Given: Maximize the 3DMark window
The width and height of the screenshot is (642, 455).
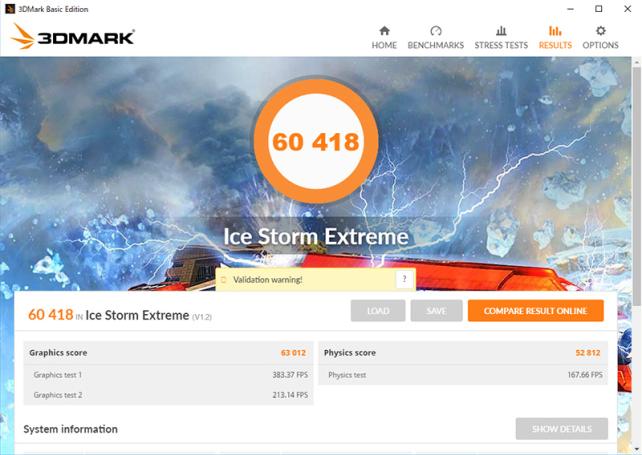Looking at the screenshot, I should 599,9.
